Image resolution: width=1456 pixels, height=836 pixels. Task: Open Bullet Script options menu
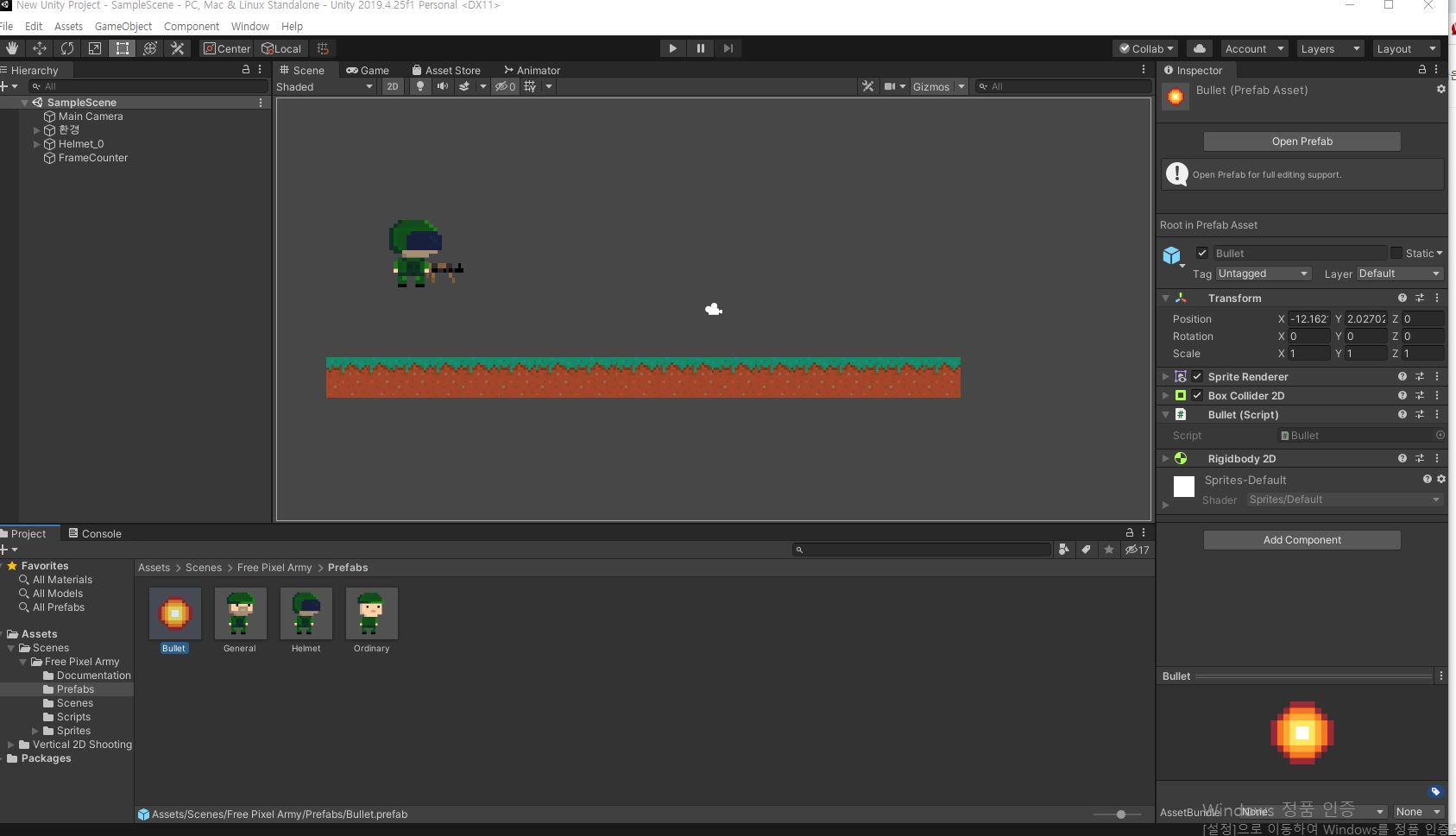[1437, 414]
